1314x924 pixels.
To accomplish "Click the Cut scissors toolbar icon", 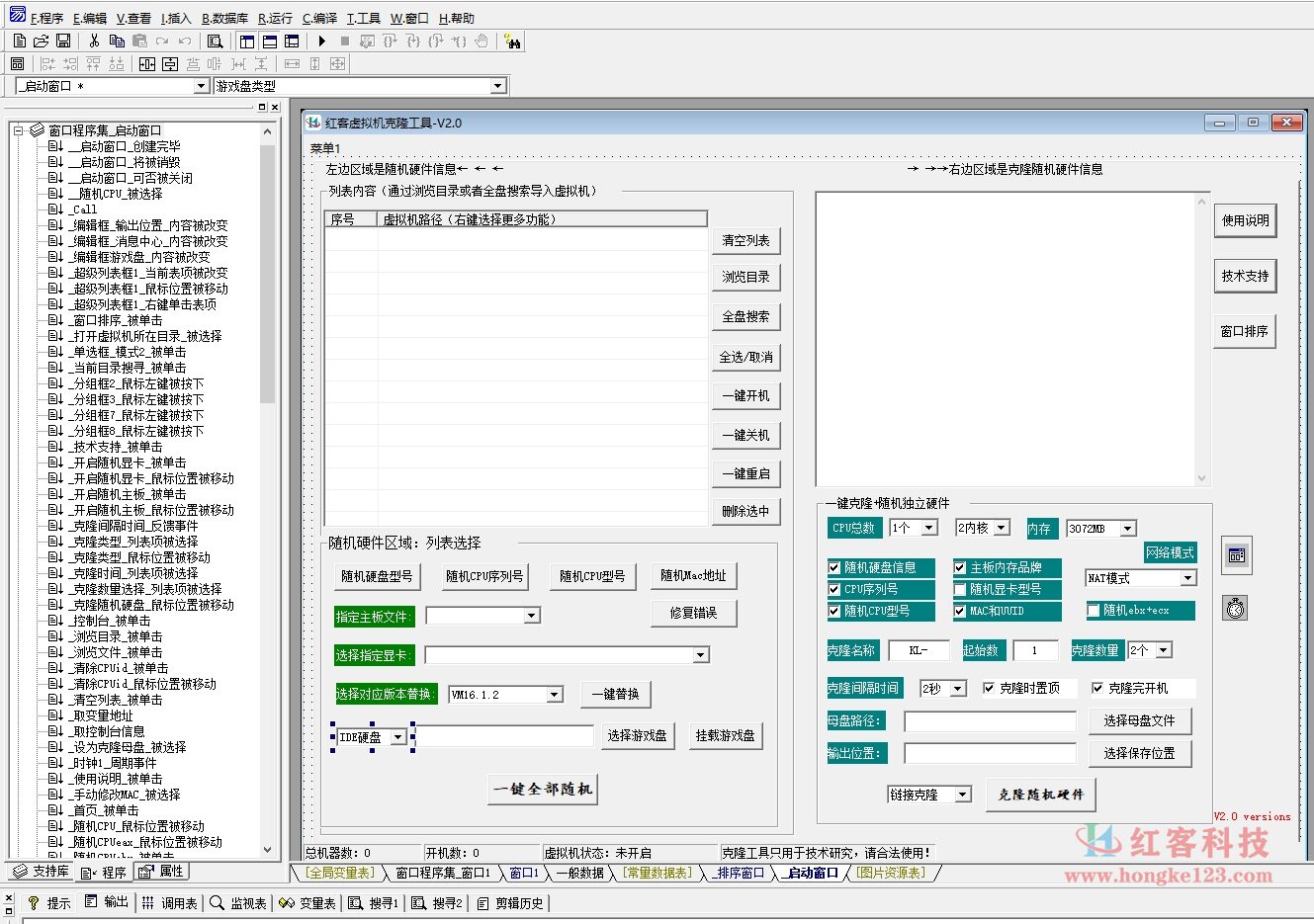I will point(94,42).
